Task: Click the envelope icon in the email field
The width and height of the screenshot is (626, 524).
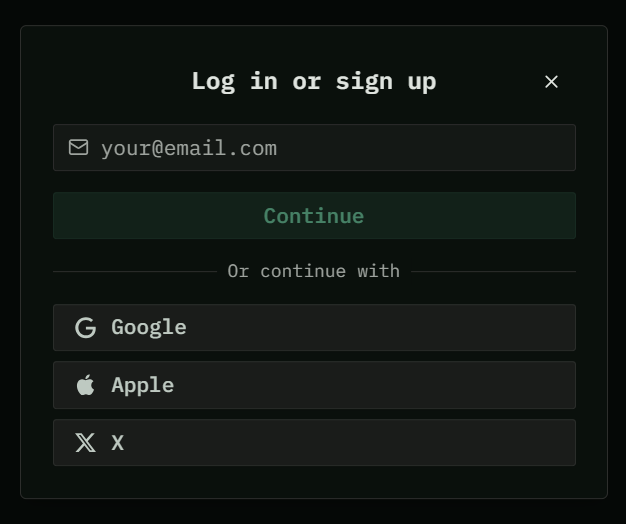Action: 78,148
